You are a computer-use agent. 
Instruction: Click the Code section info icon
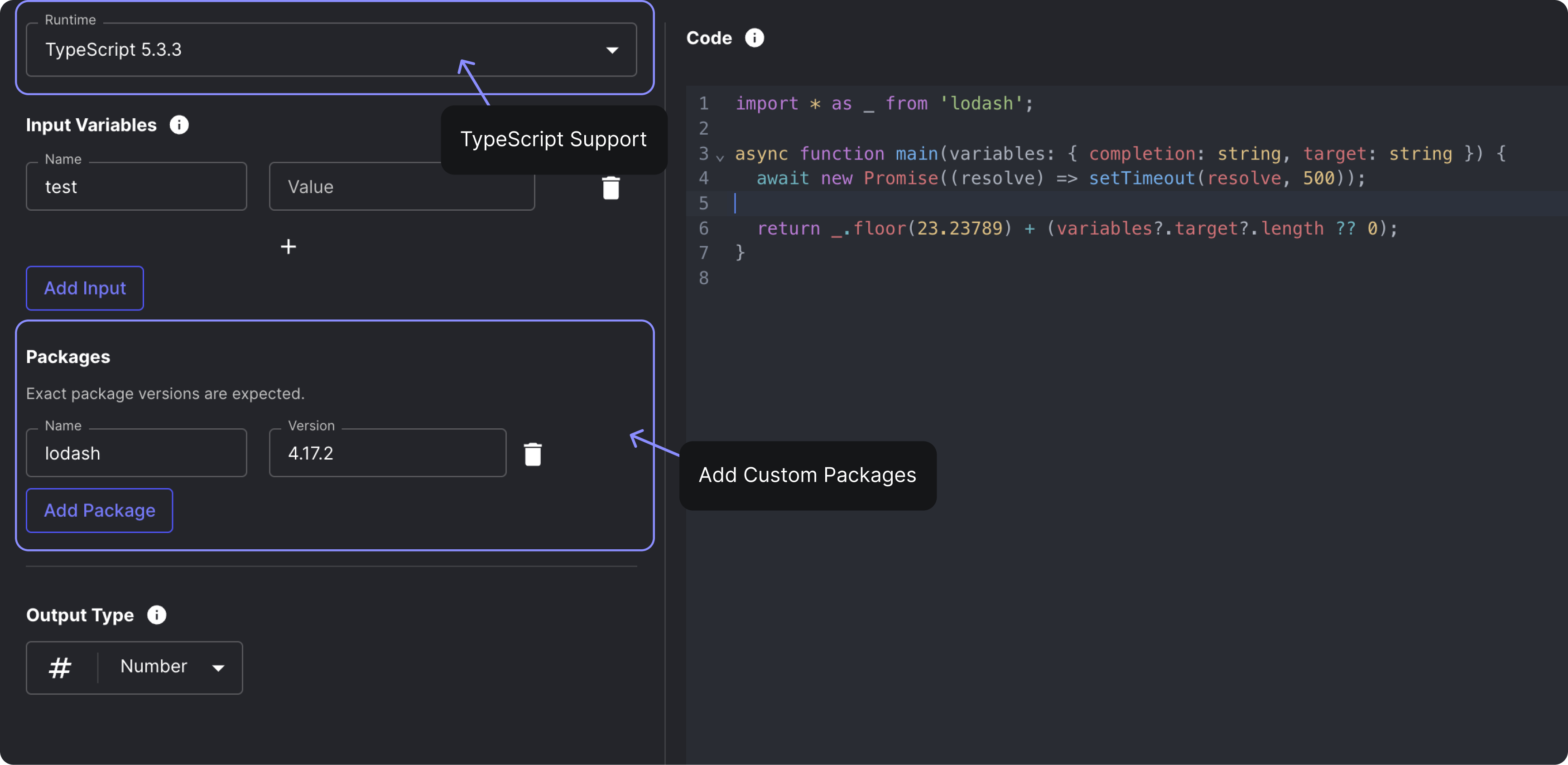(x=754, y=38)
